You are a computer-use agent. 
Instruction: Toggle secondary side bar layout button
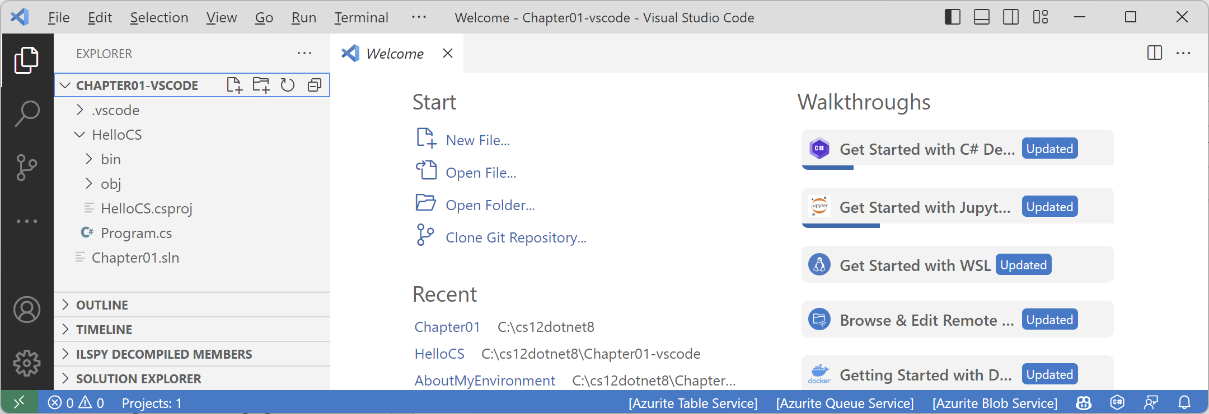click(x=1012, y=17)
